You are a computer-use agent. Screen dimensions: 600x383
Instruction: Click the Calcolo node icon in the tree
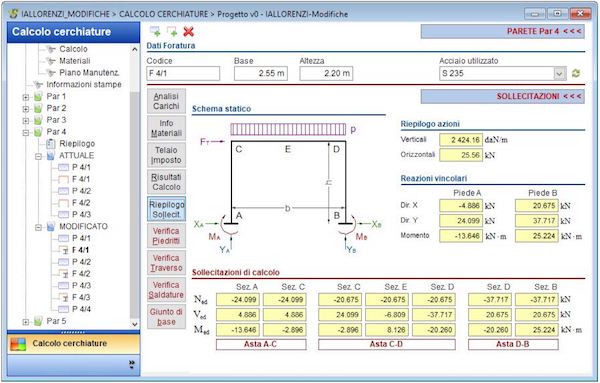click(x=50, y=49)
